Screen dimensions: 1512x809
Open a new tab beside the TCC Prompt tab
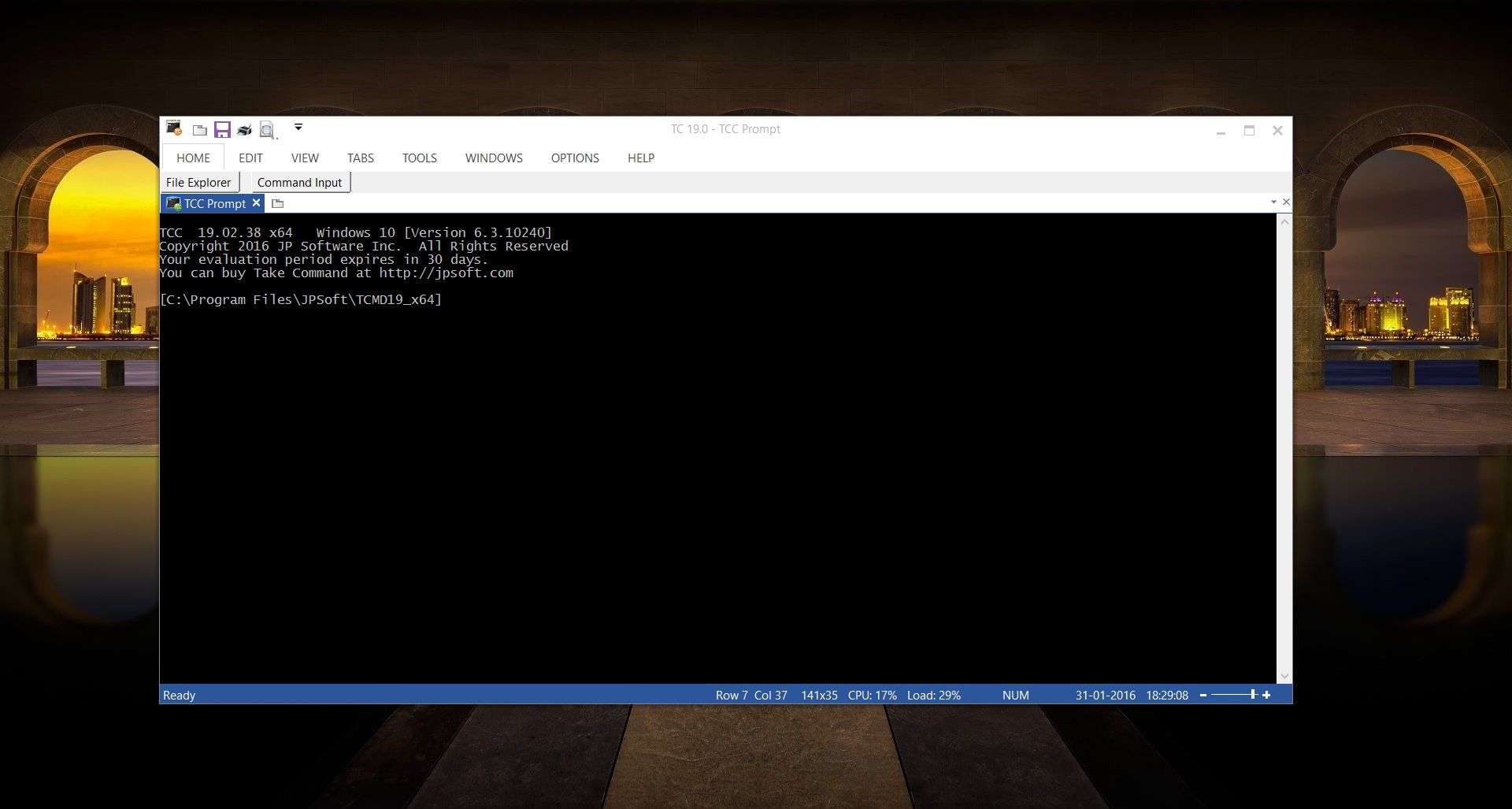tap(278, 203)
